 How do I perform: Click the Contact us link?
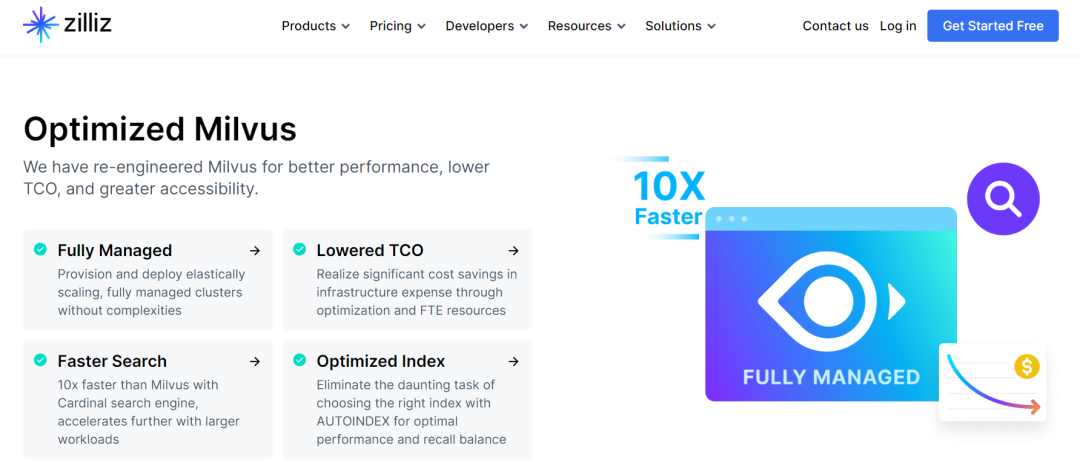point(835,26)
